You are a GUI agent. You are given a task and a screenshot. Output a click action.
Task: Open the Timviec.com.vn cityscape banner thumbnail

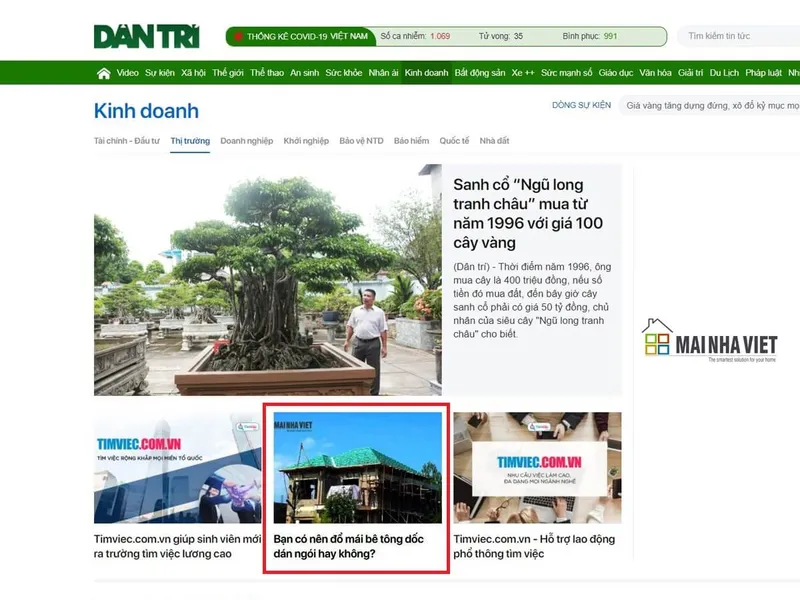[x=178, y=468]
